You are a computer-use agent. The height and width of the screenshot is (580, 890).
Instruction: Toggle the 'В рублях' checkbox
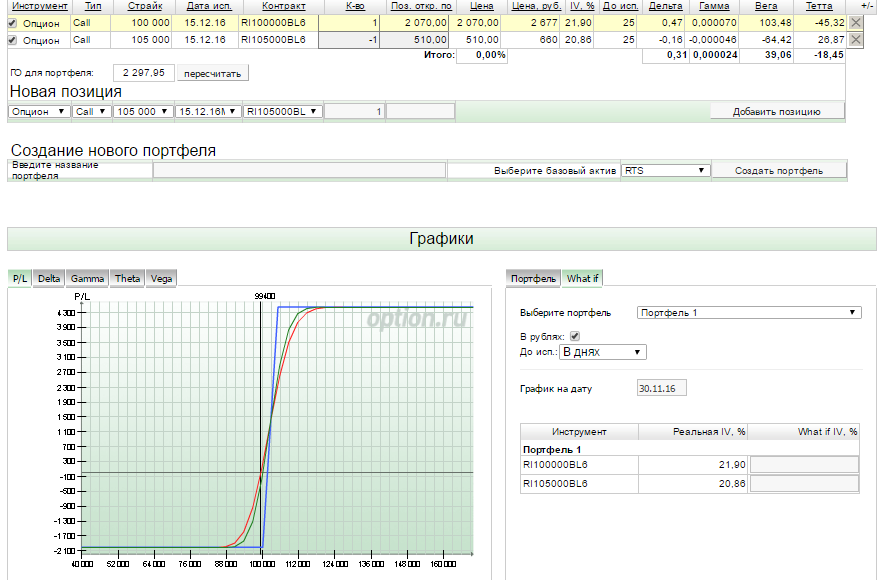click(574, 336)
